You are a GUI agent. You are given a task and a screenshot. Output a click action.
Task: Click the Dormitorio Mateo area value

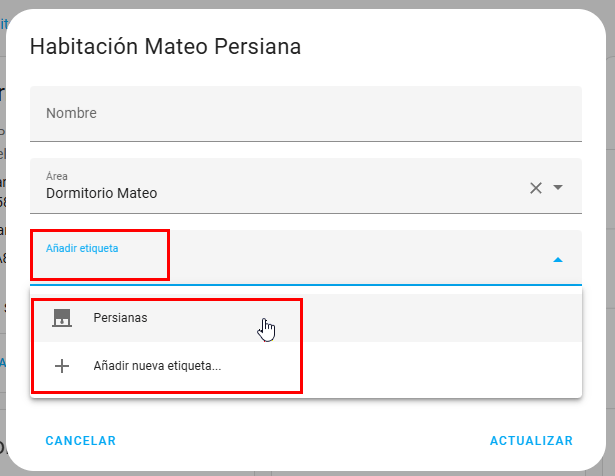(102, 194)
